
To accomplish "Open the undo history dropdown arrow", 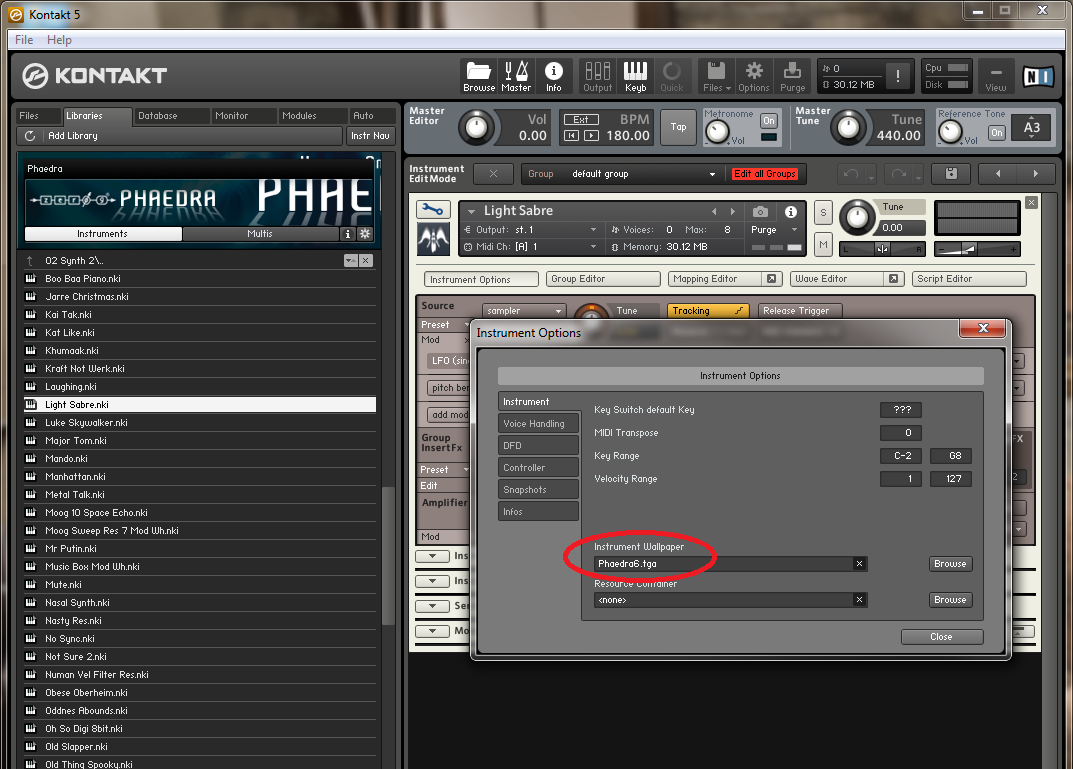I will [x=871, y=177].
